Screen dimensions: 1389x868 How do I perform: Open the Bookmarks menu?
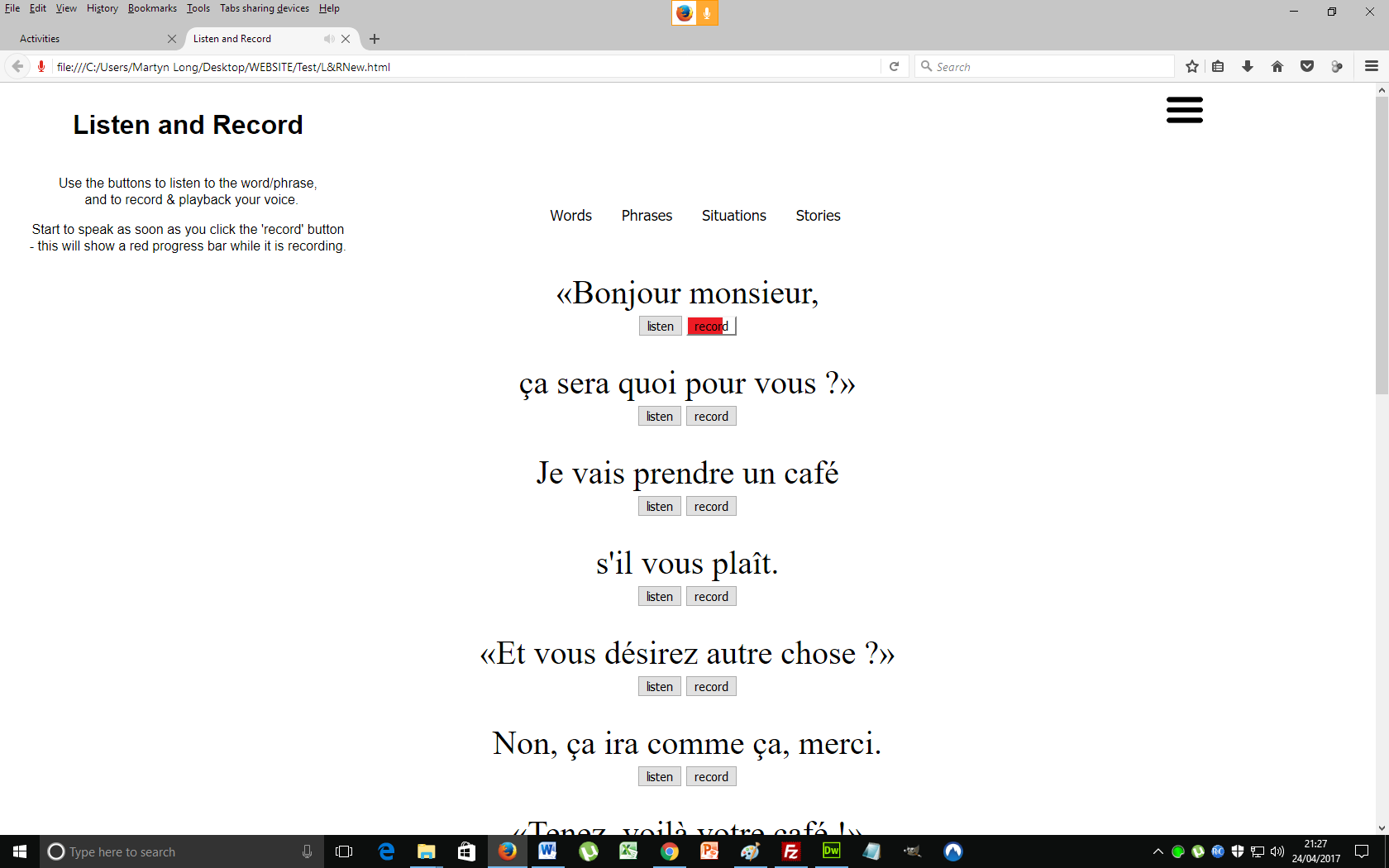[152, 8]
